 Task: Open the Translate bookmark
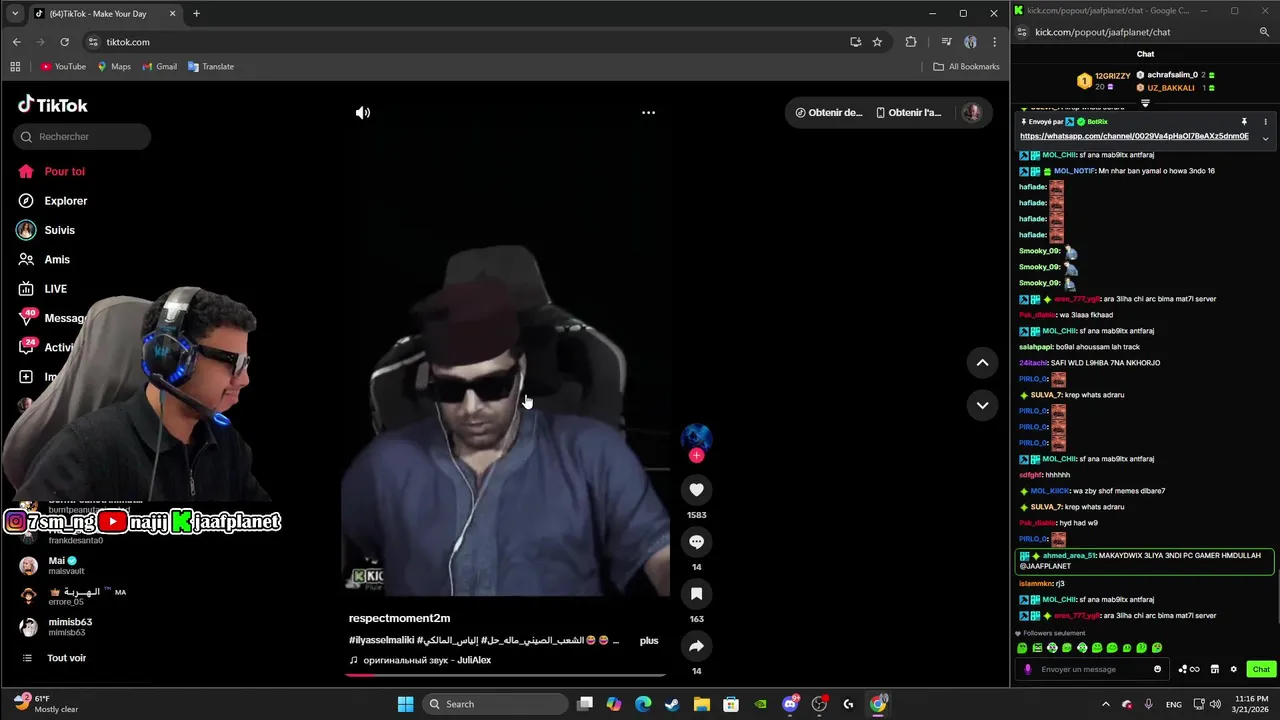point(211,67)
